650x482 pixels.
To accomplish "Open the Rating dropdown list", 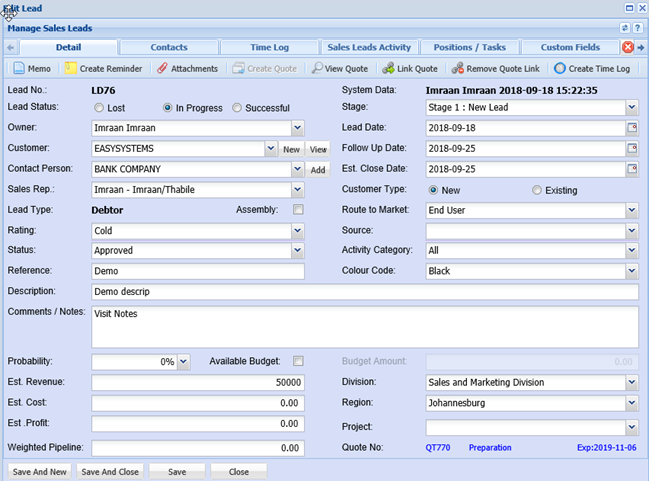I will click(297, 231).
